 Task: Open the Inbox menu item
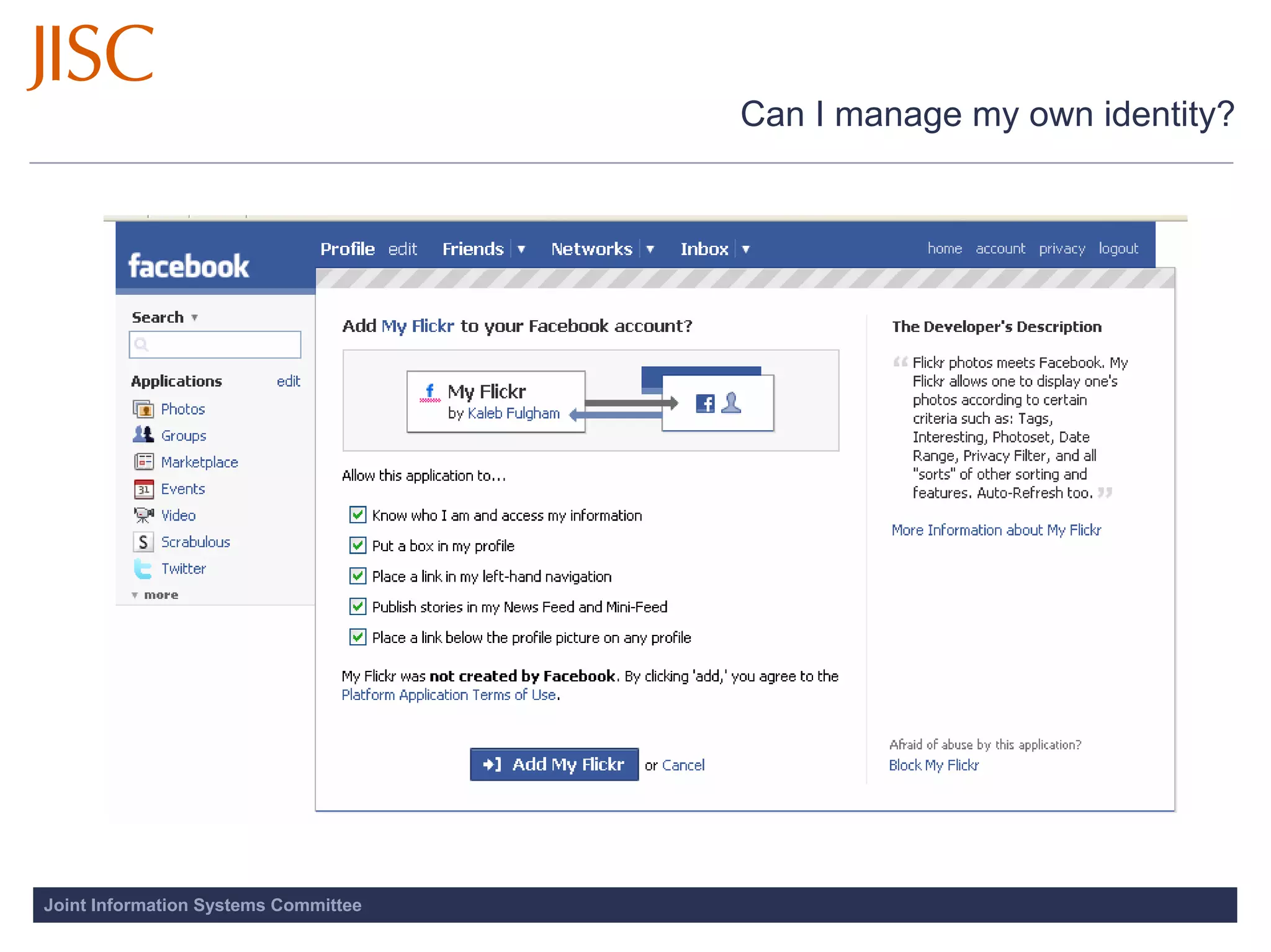[704, 249]
